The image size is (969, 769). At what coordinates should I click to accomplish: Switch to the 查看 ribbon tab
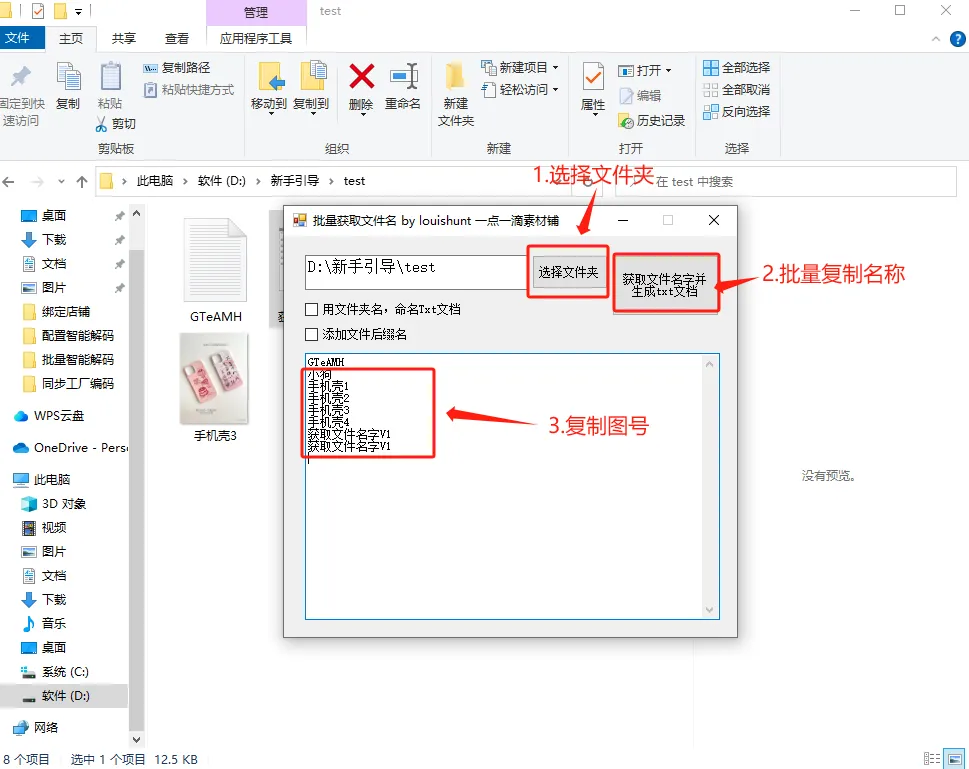(x=177, y=38)
